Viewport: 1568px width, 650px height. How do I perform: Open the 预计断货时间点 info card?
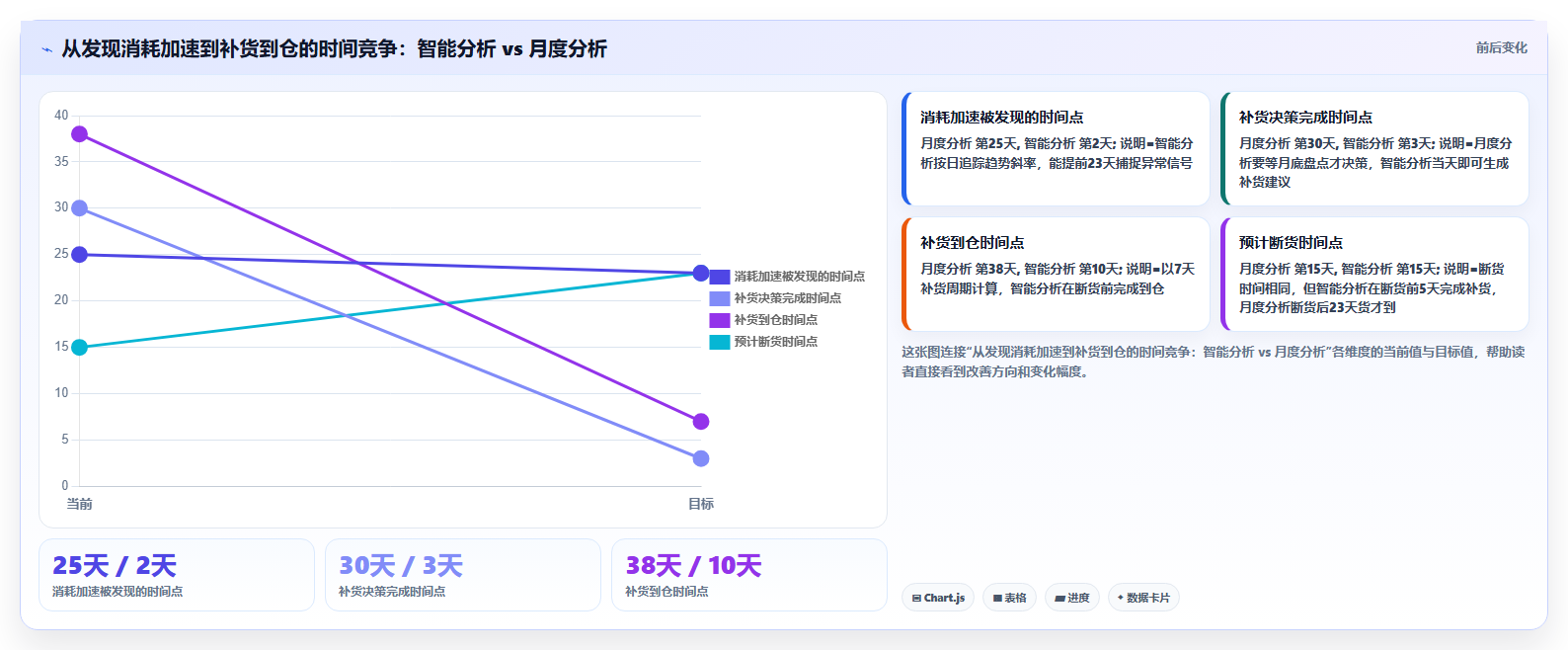(x=1374, y=275)
